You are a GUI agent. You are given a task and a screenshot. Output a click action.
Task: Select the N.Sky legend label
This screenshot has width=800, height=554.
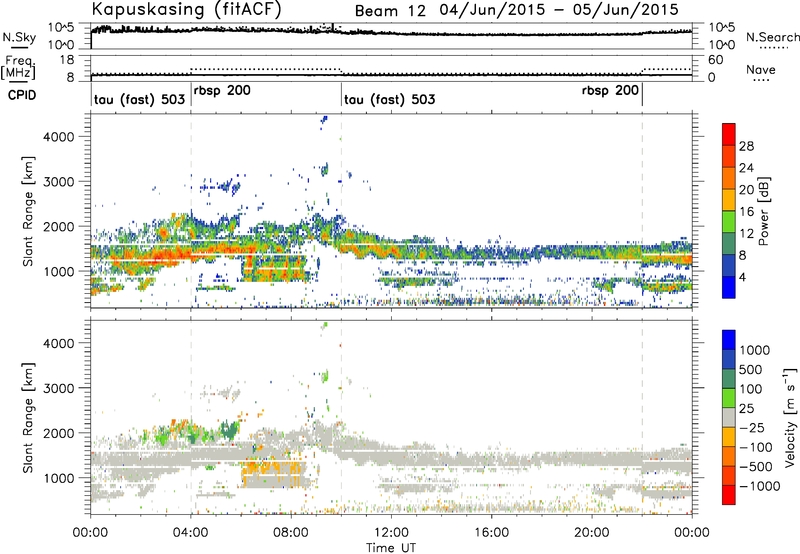point(19,37)
